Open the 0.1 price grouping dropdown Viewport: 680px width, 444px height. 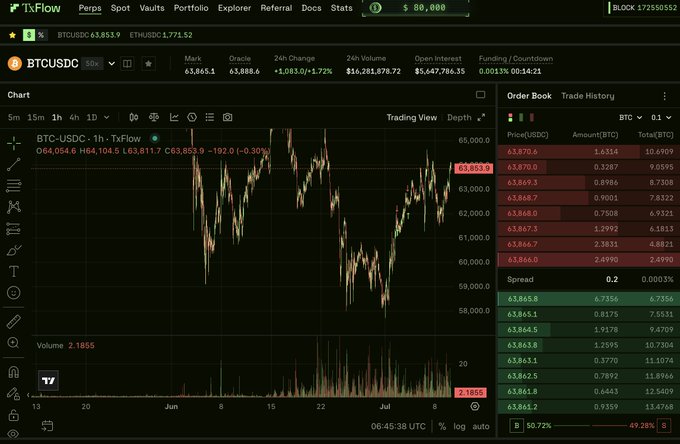pos(661,118)
